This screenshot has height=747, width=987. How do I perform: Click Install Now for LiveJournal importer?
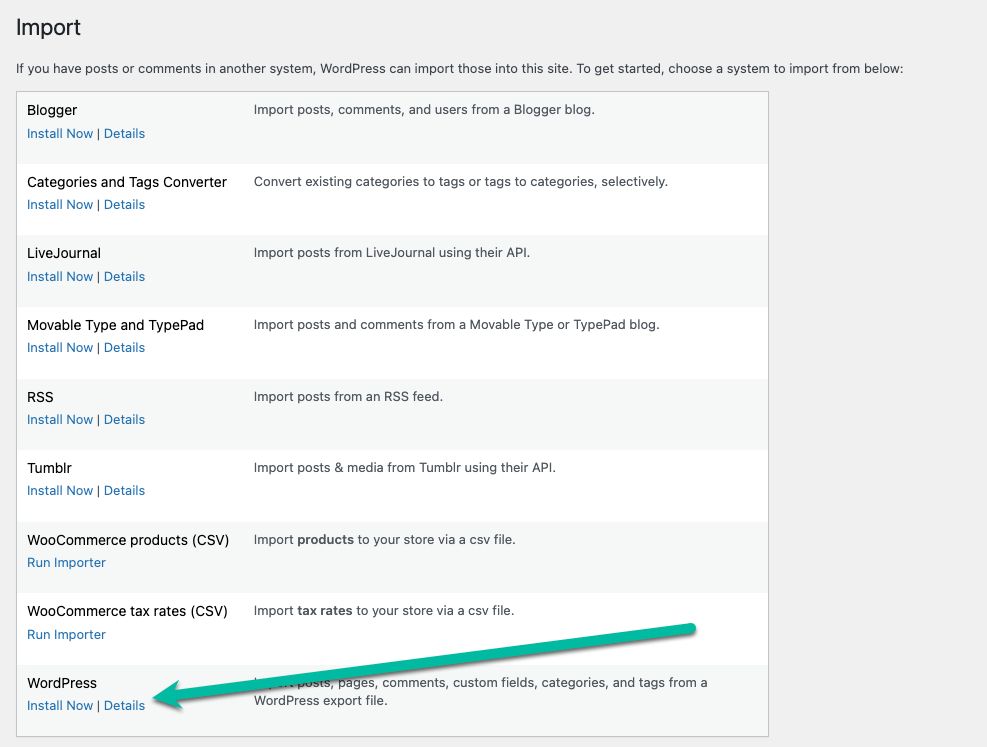[x=60, y=276]
